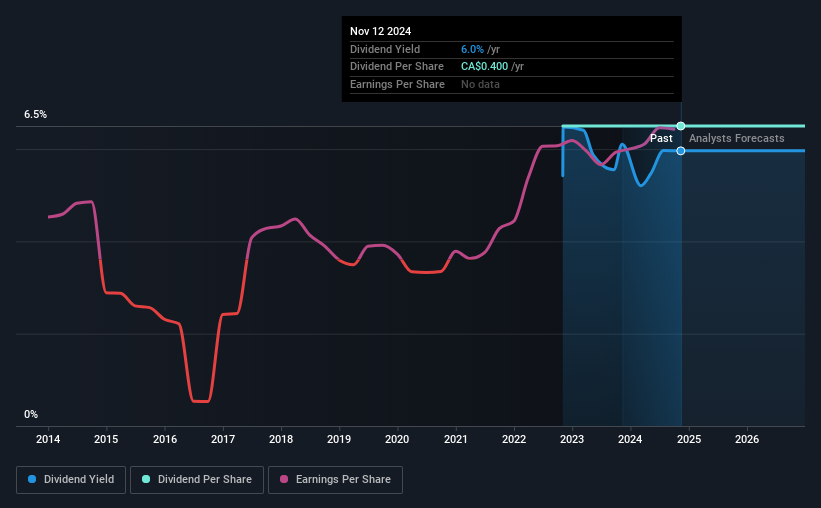Click the 2018 x-axis year label

point(281,439)
